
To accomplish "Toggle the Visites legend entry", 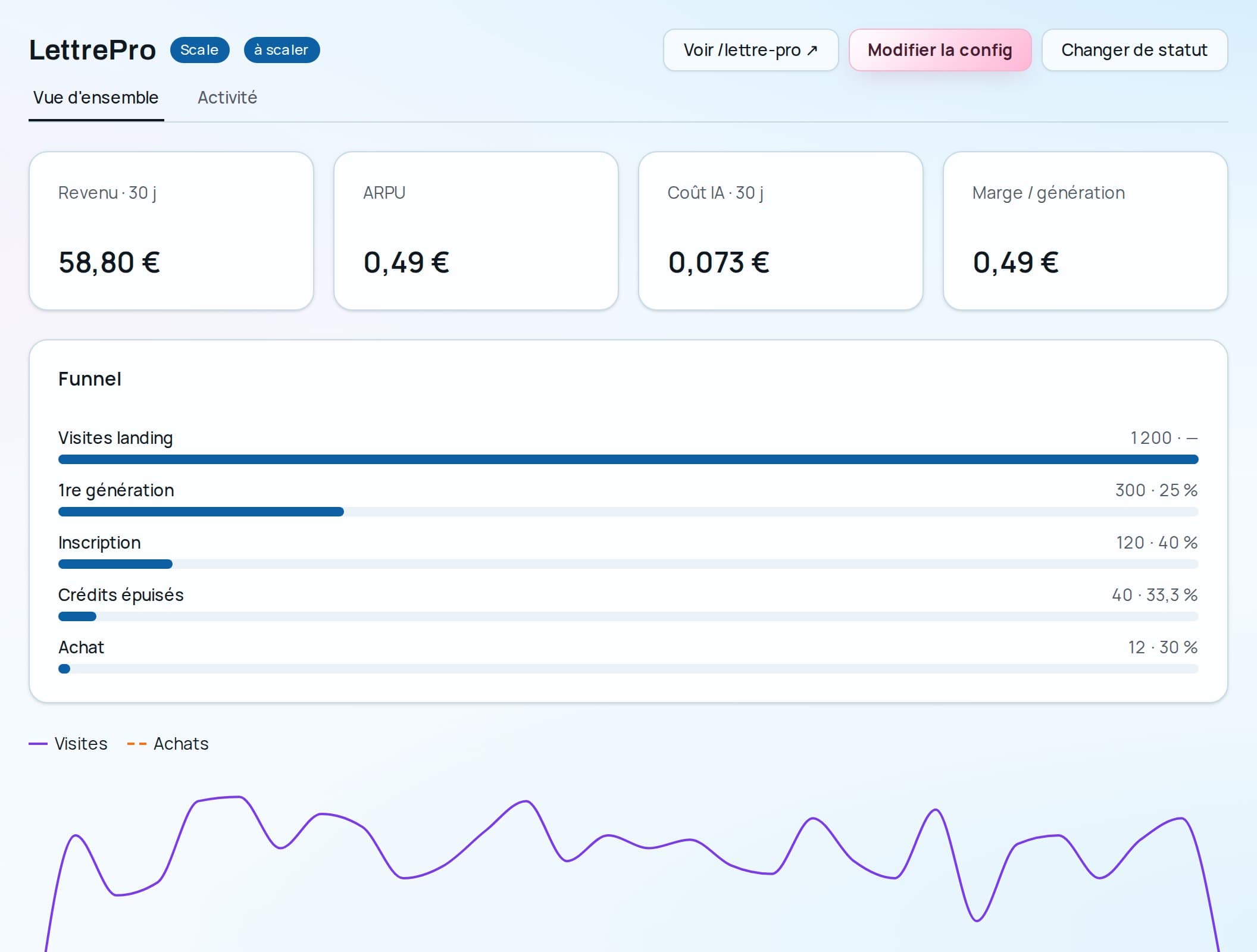I will [x=68, y=744].
